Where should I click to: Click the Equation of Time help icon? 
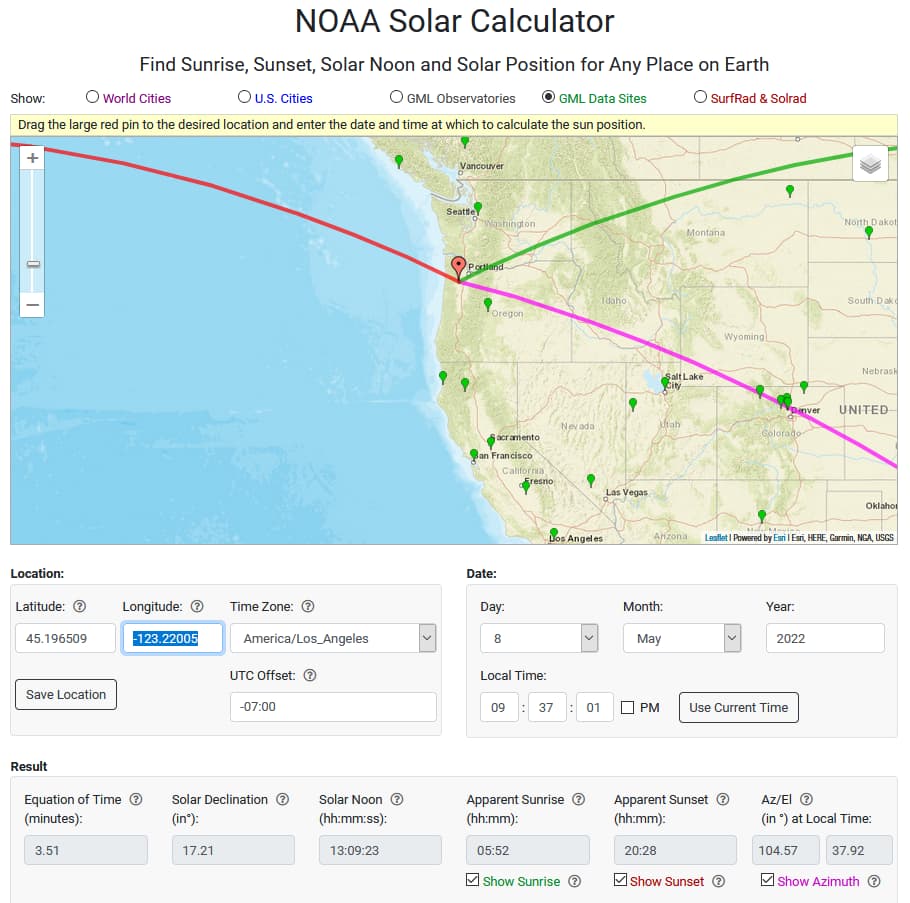coord(136,799)
